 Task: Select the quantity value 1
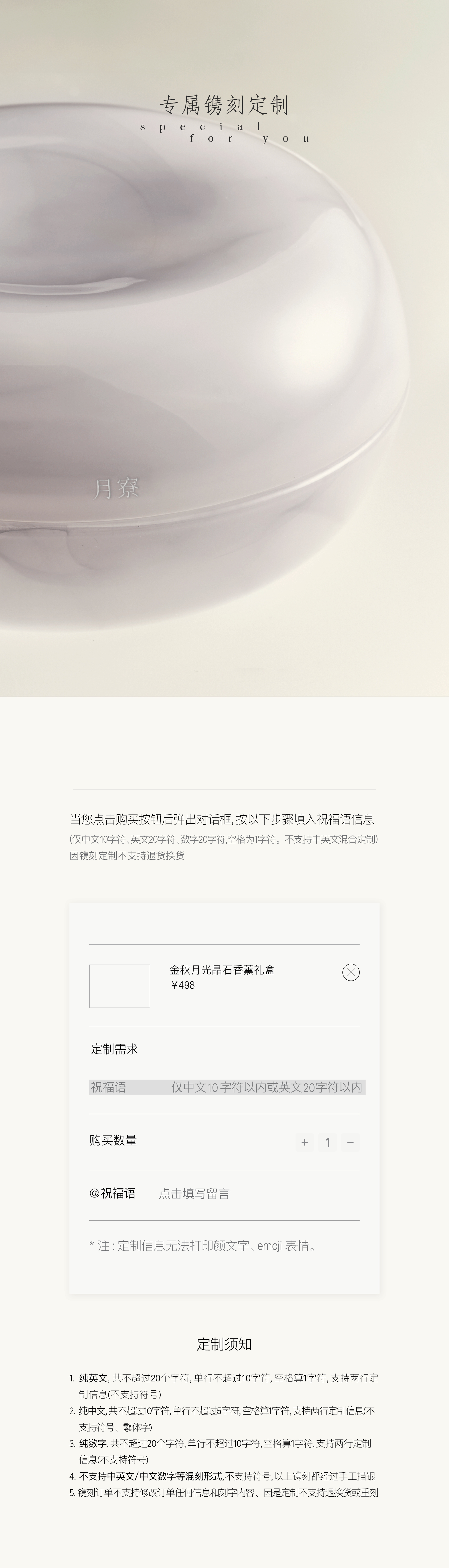click(x=327, y=1143)
